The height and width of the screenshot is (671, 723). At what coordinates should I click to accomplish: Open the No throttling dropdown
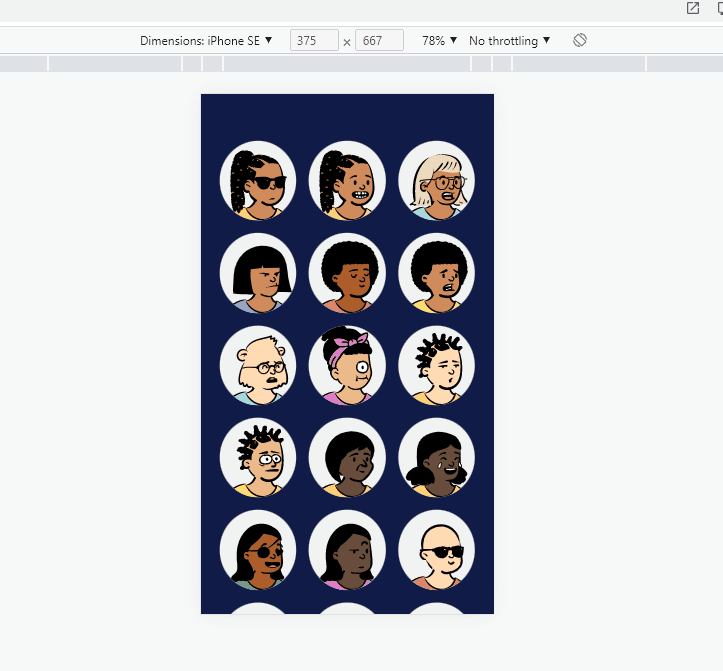click(x=510, y=41)
